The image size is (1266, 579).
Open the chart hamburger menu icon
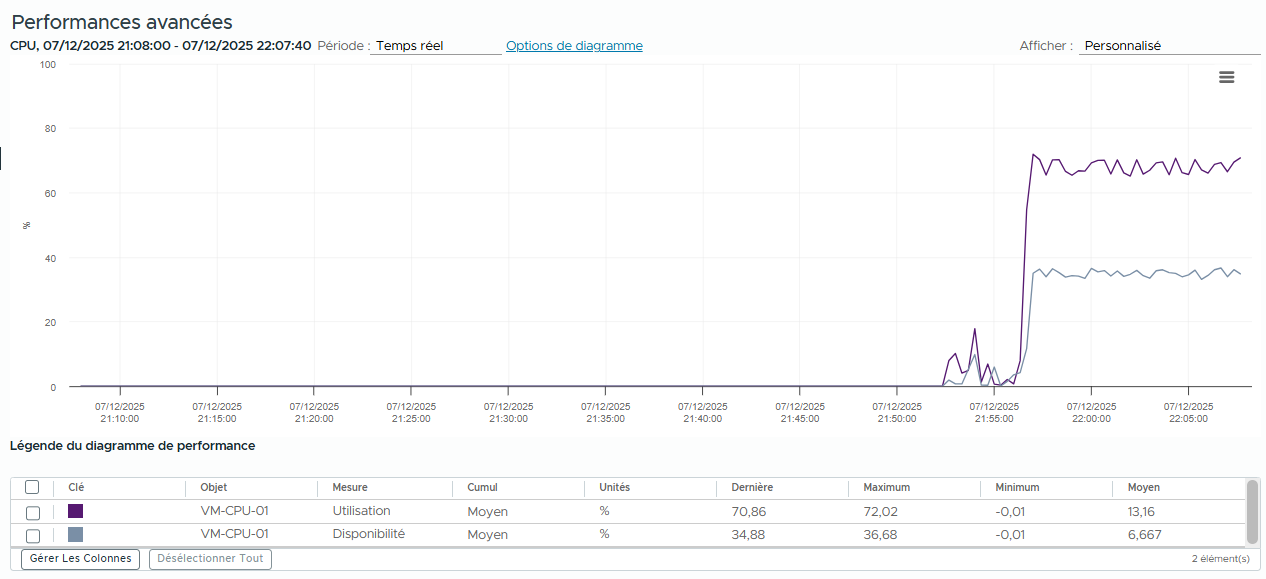click(1226, 78)
